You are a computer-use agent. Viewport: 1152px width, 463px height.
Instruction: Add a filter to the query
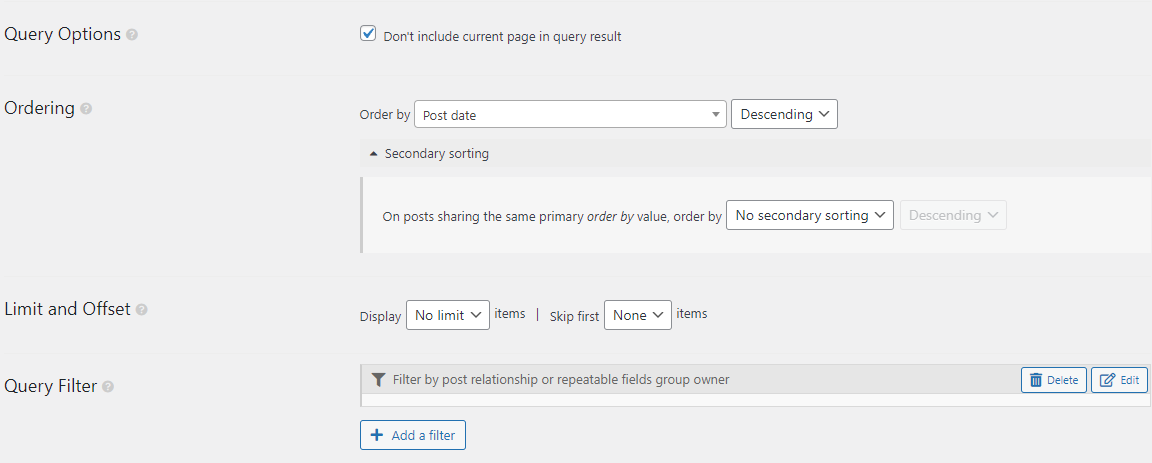point(413,435)
